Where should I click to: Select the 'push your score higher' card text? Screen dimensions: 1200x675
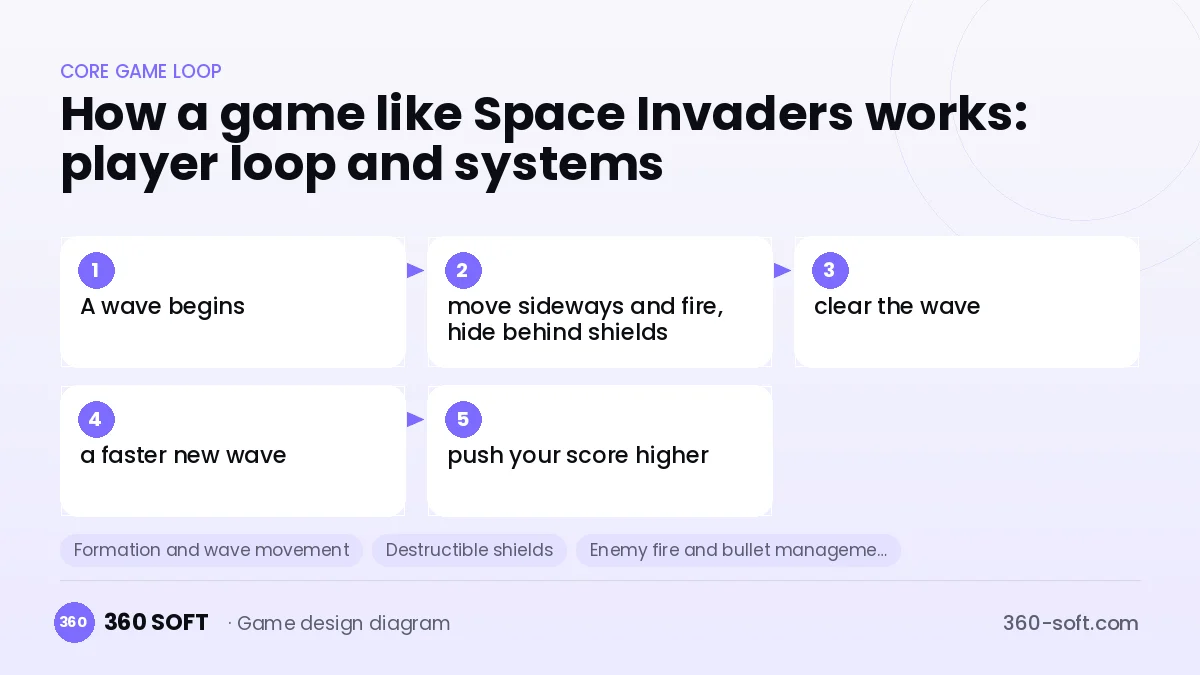[x=578, y=455]
